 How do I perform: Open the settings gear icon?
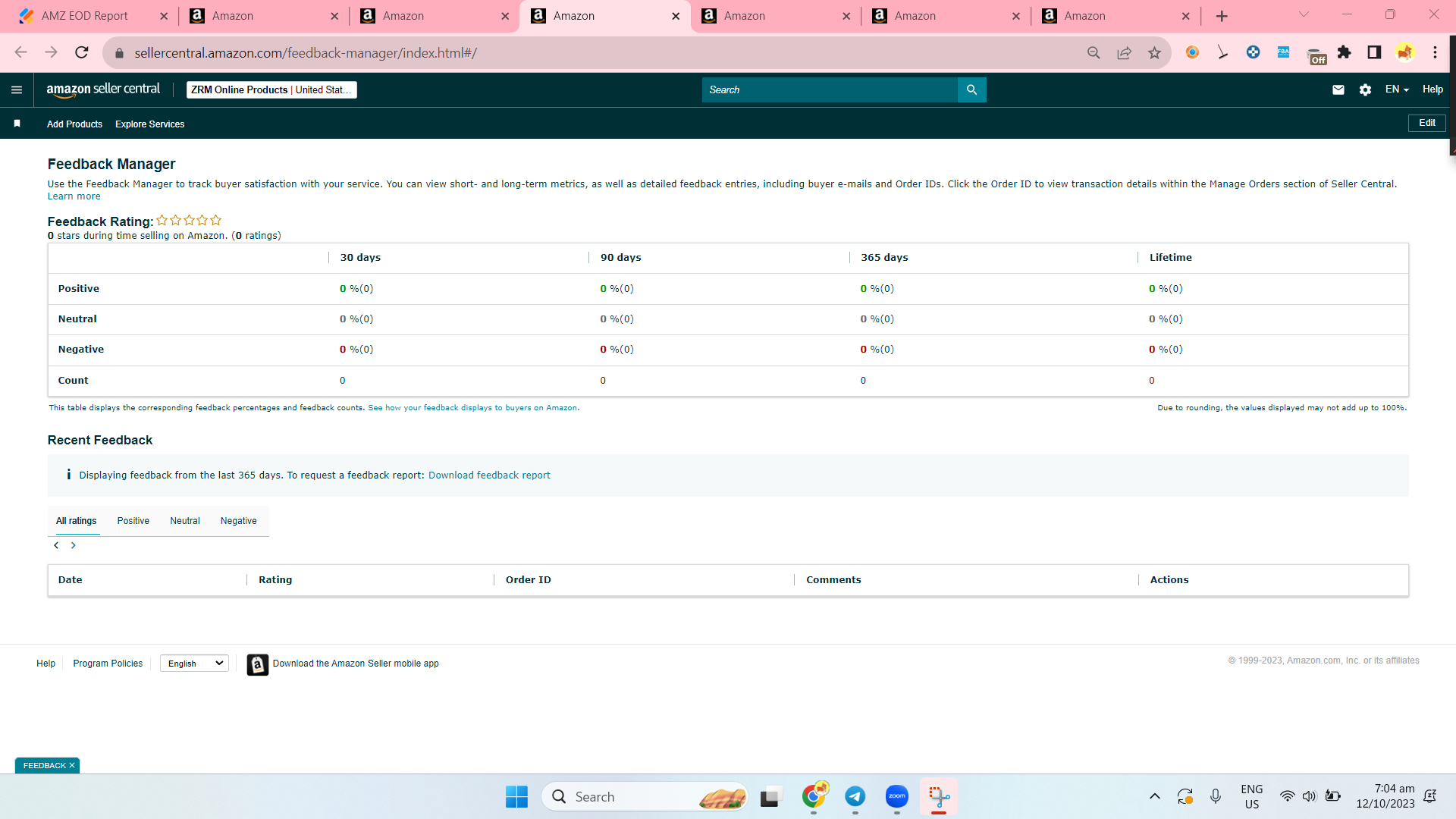click(1365, 89)
